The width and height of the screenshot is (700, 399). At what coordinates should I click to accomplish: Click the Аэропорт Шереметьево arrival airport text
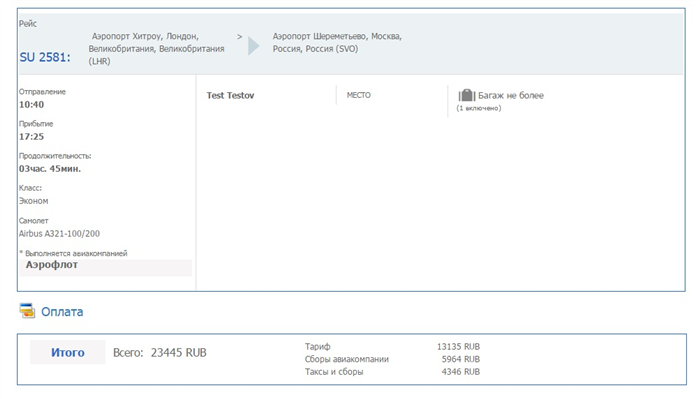[337, 42]
